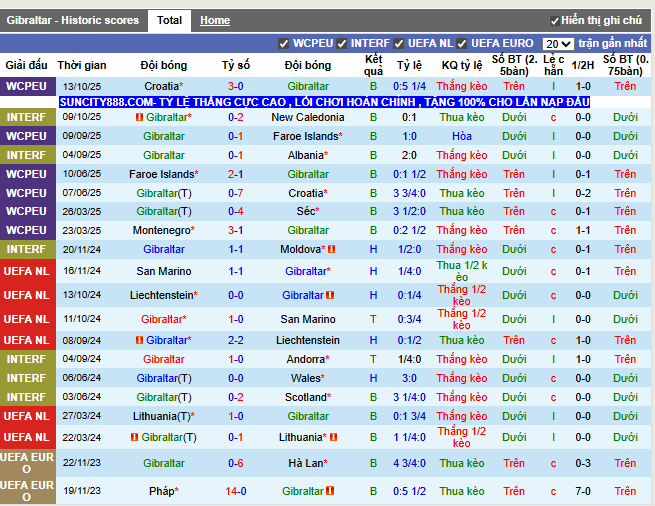
Task: Click the SUNCITY888.COM advertisement banner
Action: (x=325, y=102)
